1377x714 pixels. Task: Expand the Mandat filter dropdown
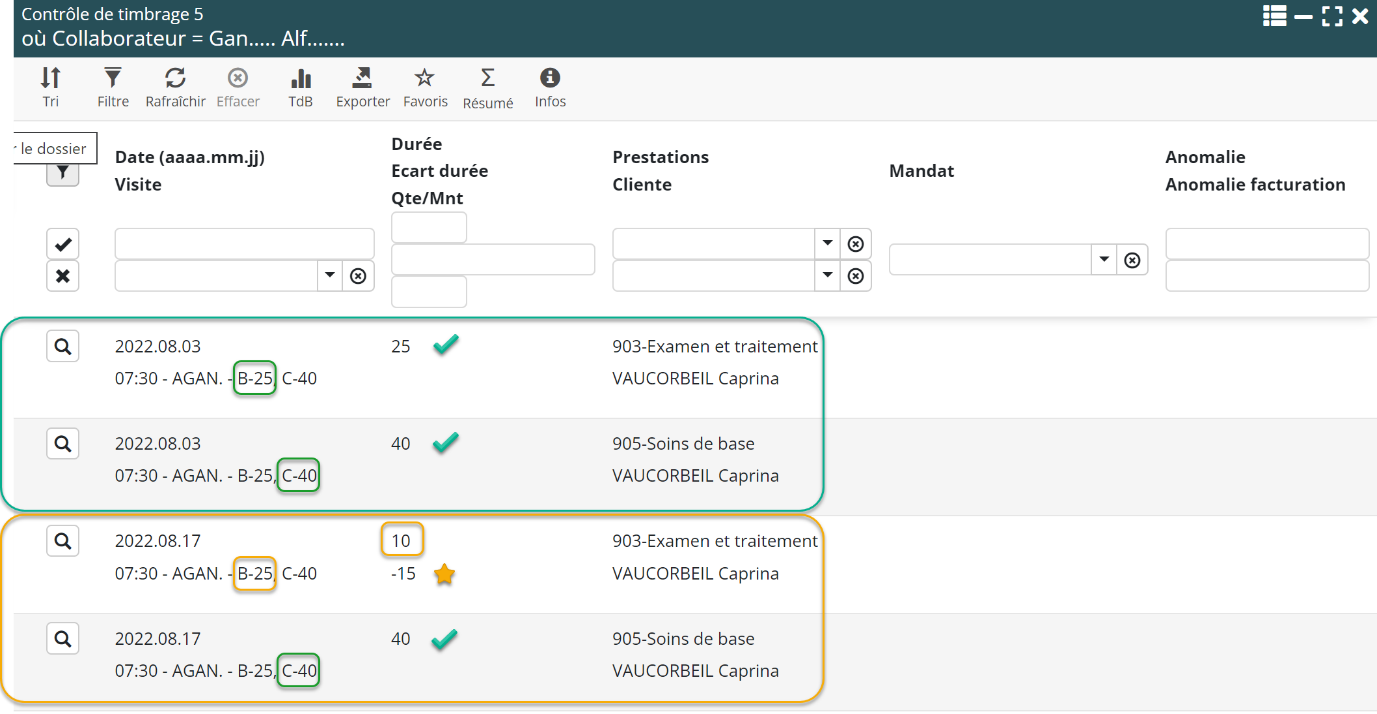click(1103, 260)
